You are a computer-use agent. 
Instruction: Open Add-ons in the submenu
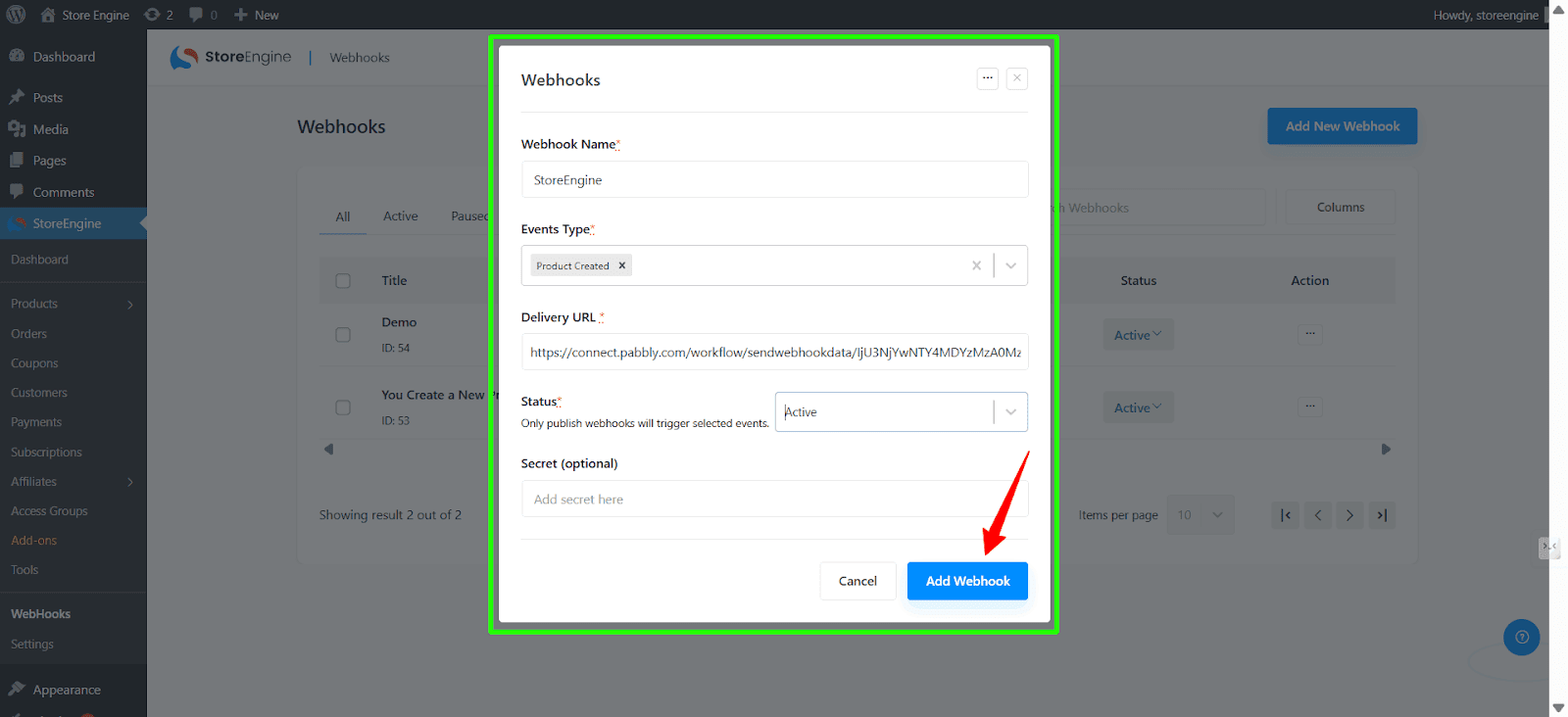(33, 541)
